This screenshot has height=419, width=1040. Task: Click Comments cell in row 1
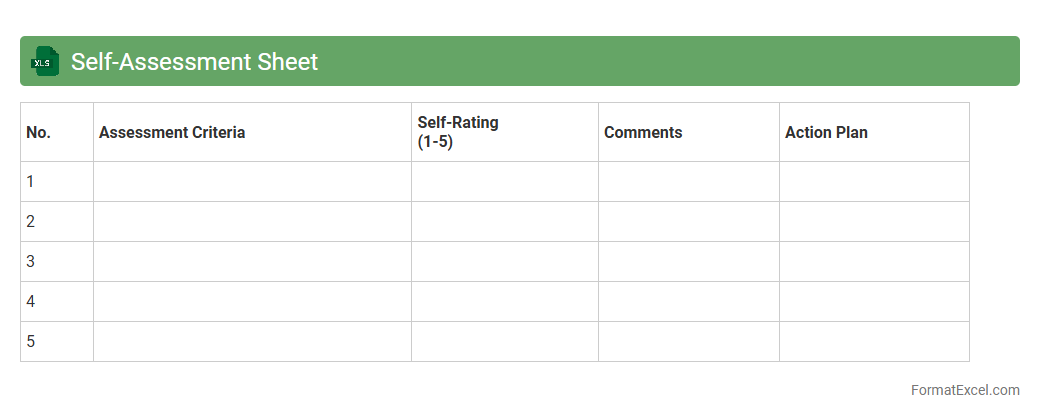pyautogui.click(x=688, y=182)
